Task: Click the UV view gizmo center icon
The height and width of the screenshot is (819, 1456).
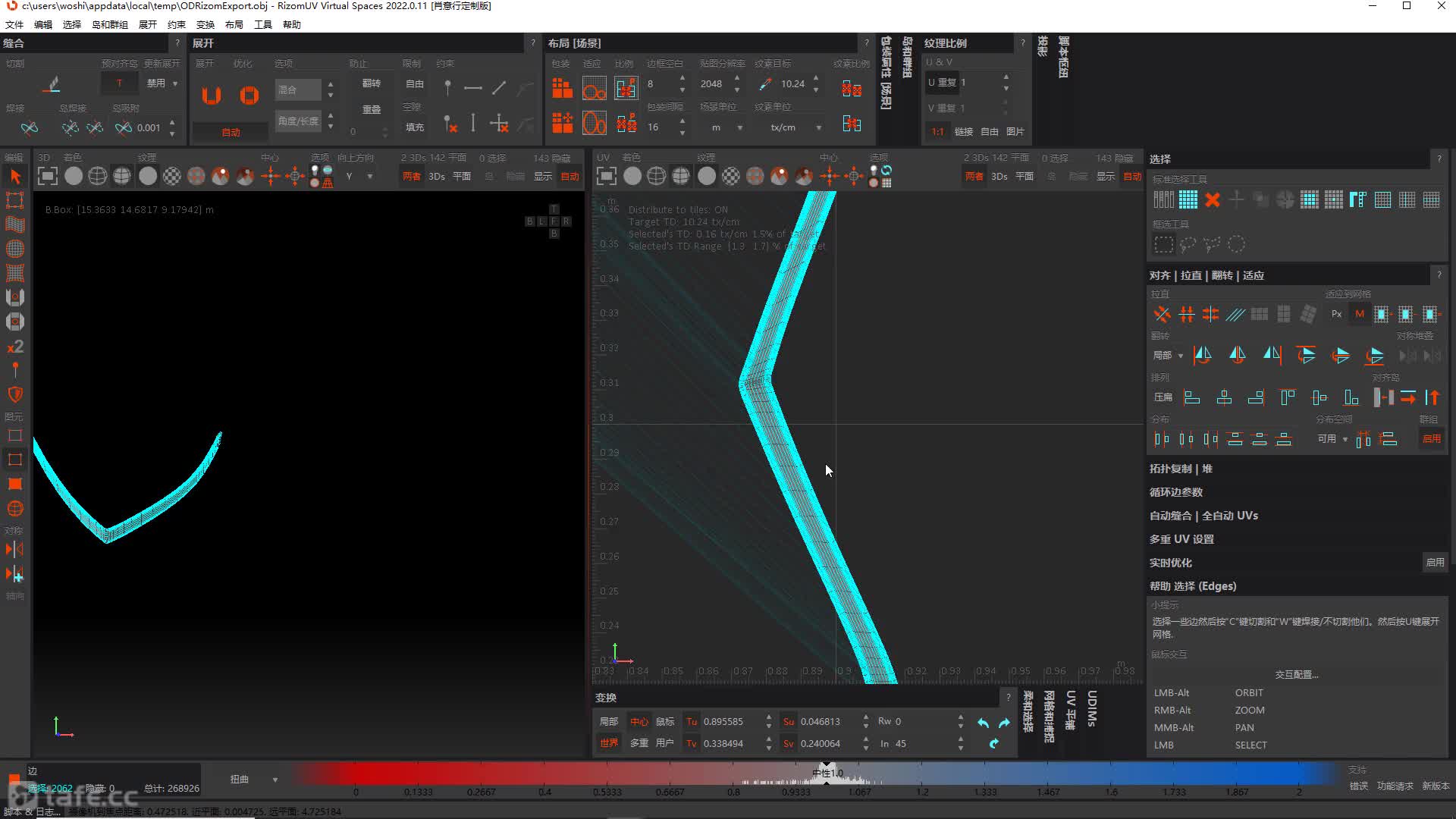Action: [x=830, y=177]
